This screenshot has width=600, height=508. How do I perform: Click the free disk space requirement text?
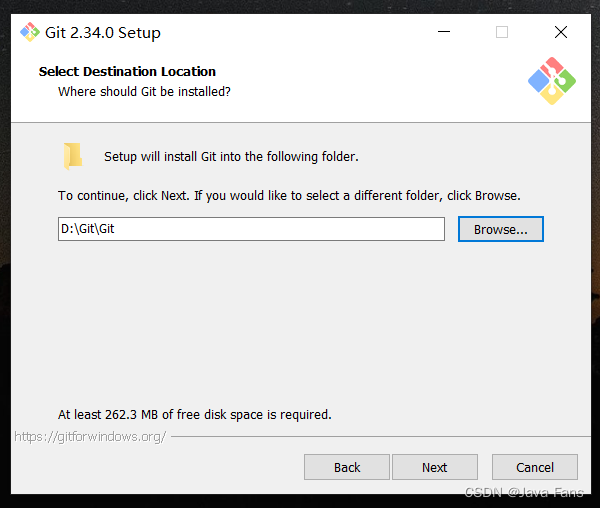coord(195,415)
